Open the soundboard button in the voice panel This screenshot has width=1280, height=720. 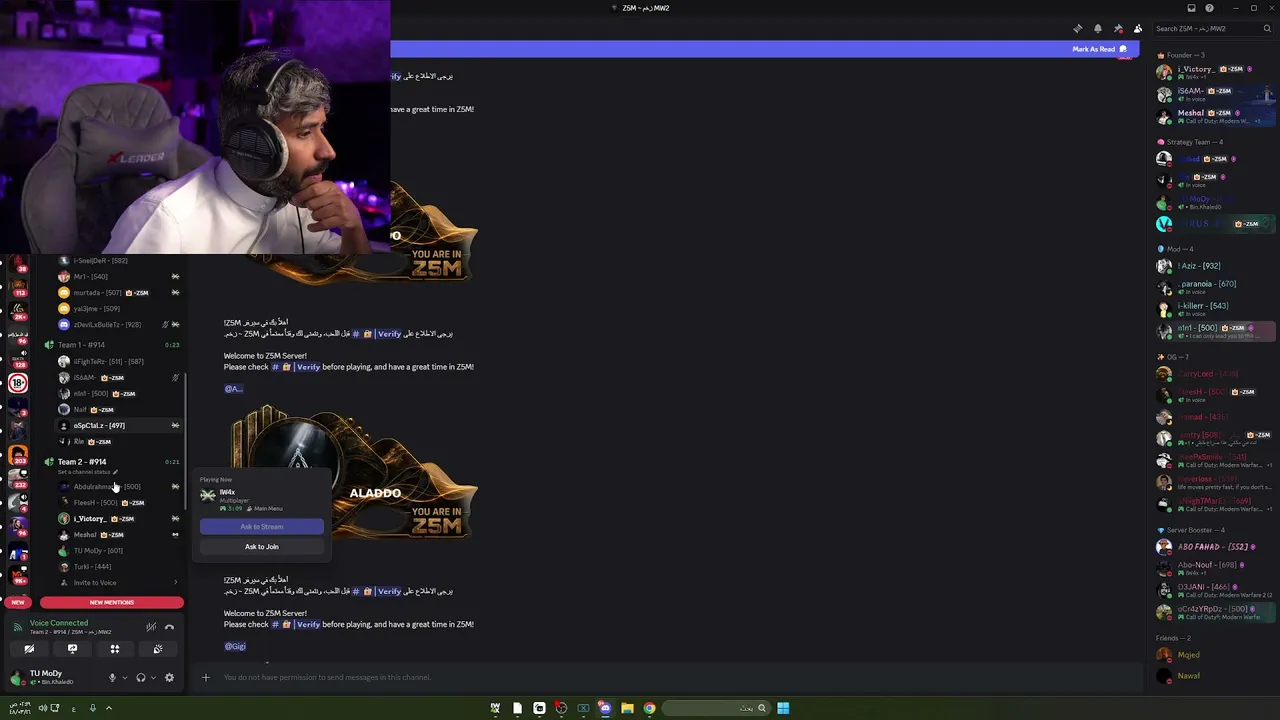(x=158, y=650)
